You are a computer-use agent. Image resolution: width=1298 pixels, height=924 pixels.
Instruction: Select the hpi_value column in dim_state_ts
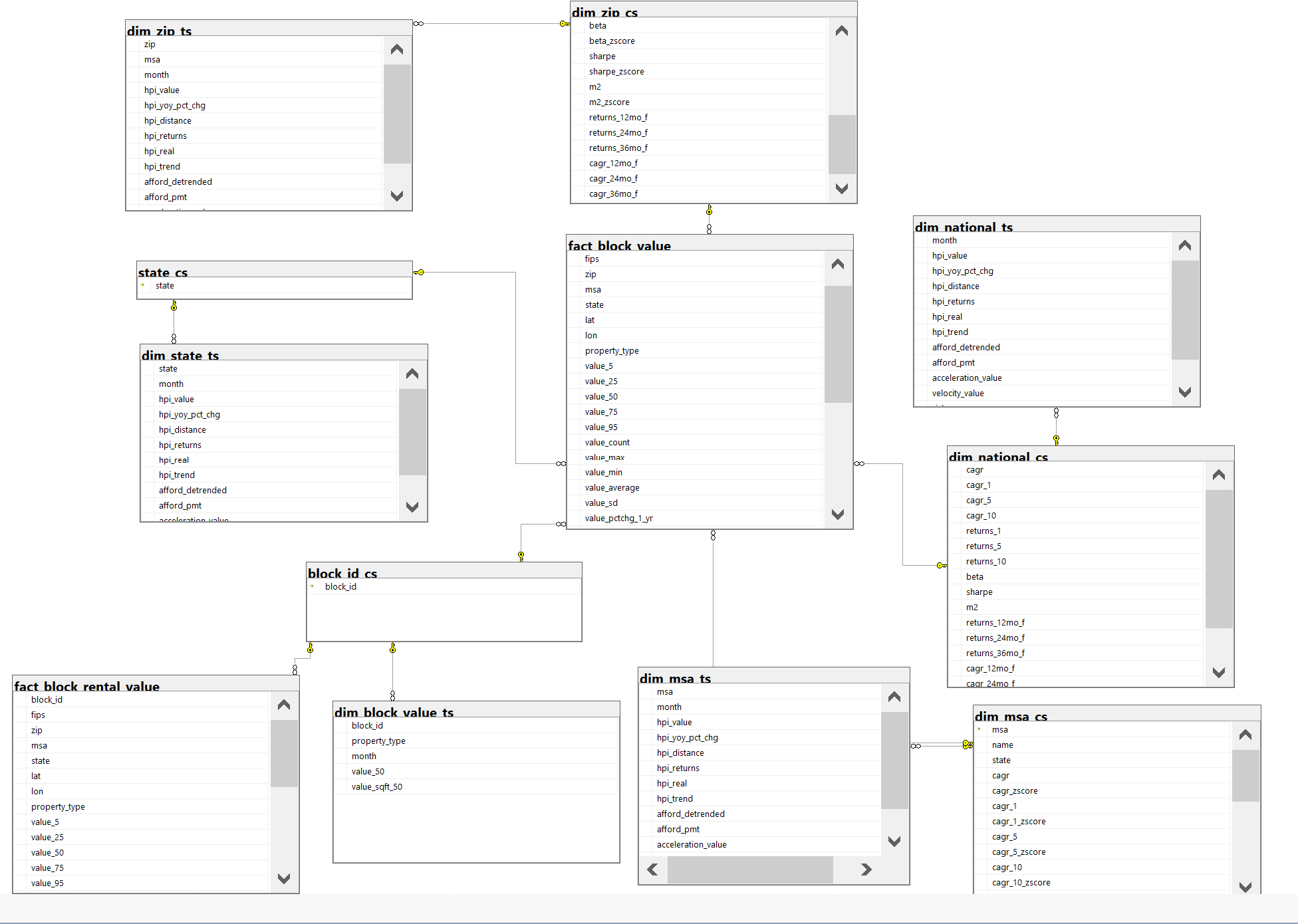(176, 399)
